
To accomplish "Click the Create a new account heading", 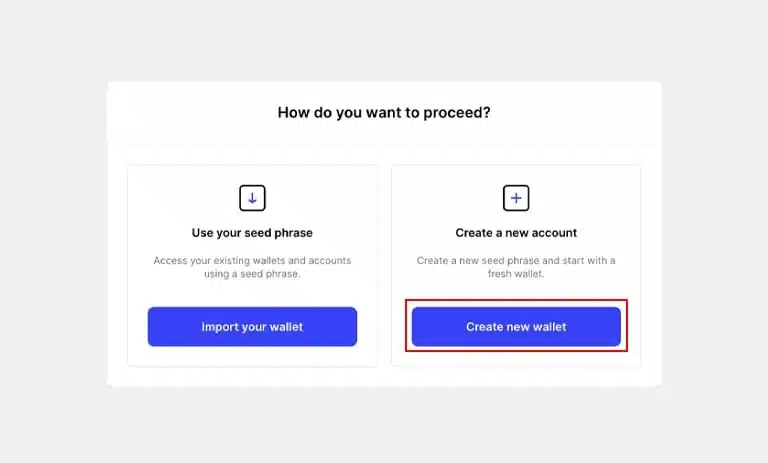I will pos(516,233).
